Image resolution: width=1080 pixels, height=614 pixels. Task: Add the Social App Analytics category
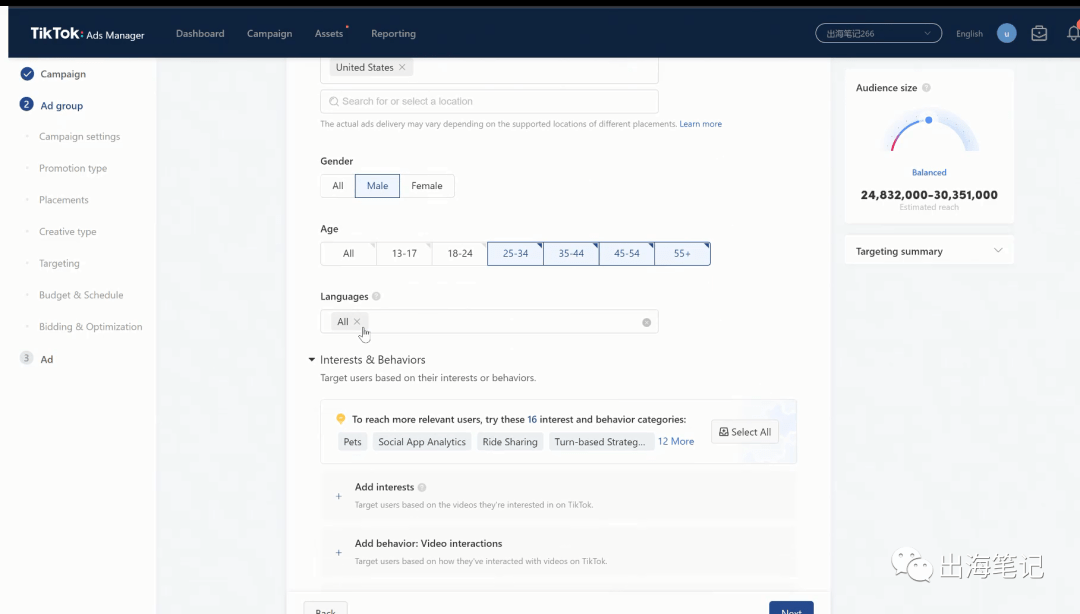pyautogui.click(x=422, y=442)
